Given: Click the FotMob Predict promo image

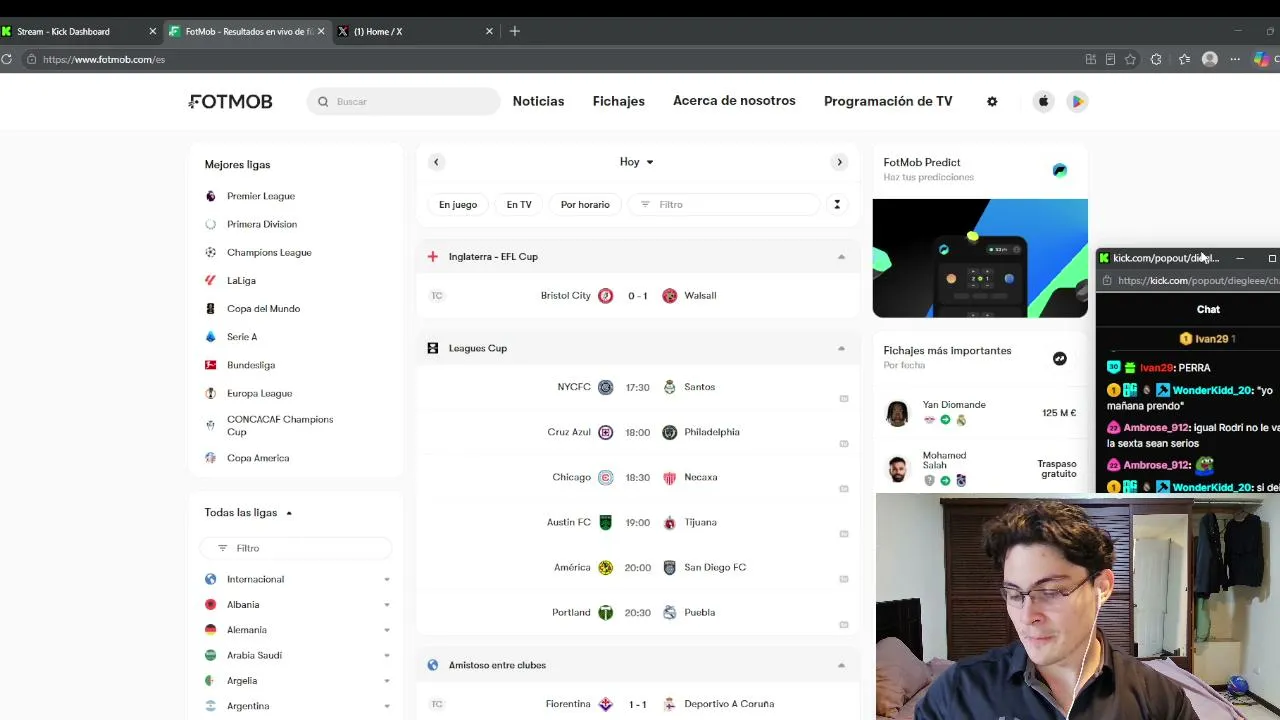Looking at the screenshot, I should [980, 258].
